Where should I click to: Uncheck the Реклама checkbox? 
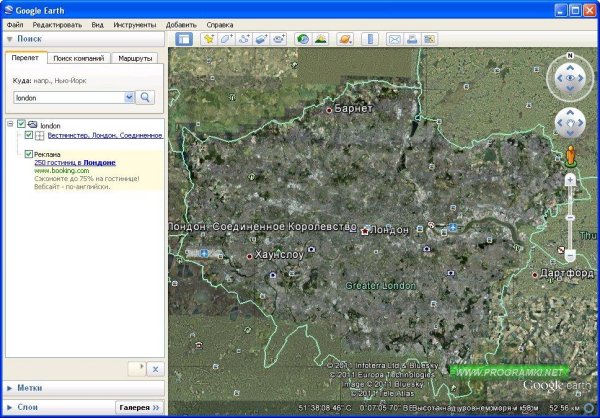[28, 154]
